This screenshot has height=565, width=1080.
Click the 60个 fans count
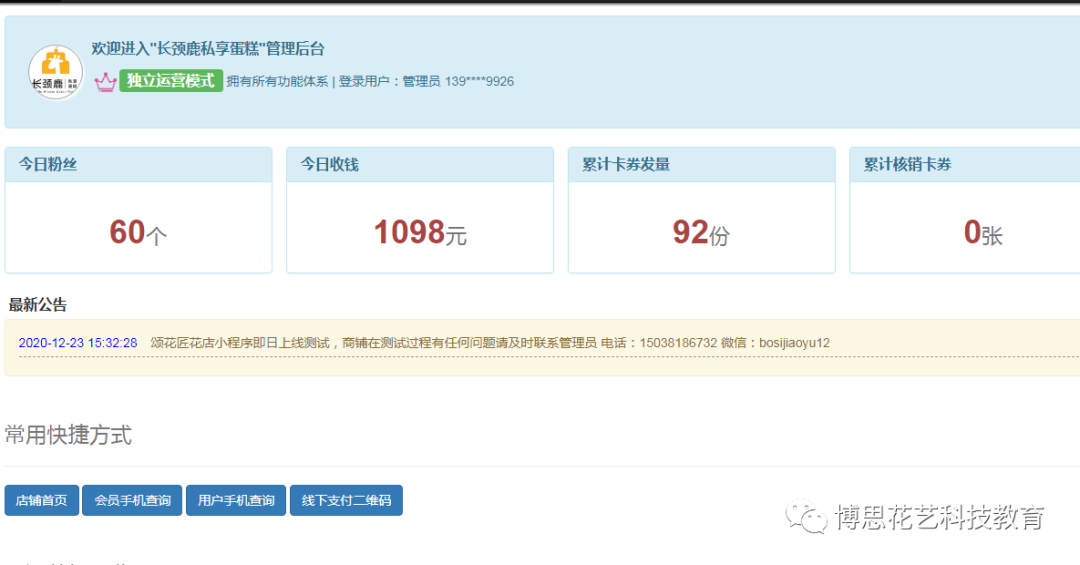coord(138,232)
